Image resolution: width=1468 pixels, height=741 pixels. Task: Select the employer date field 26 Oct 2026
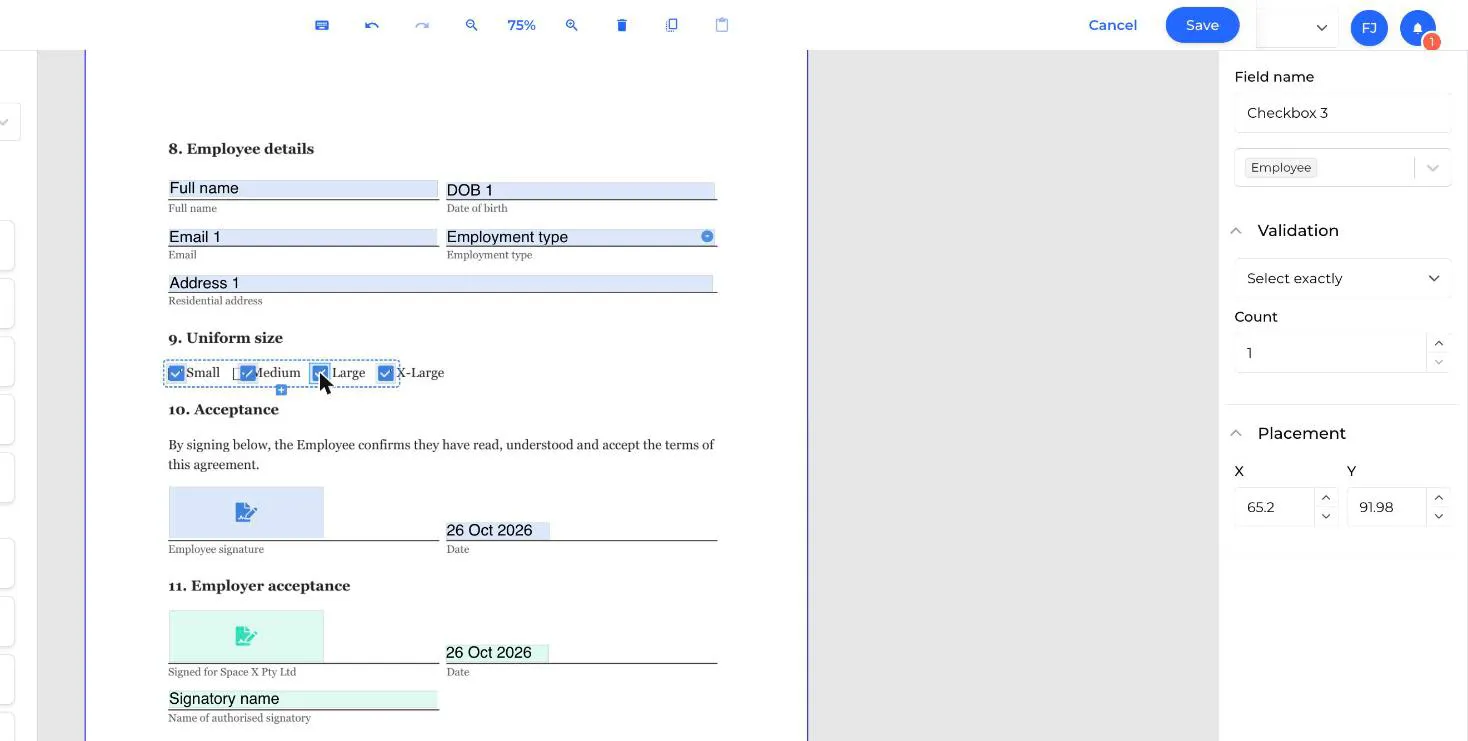497,652
